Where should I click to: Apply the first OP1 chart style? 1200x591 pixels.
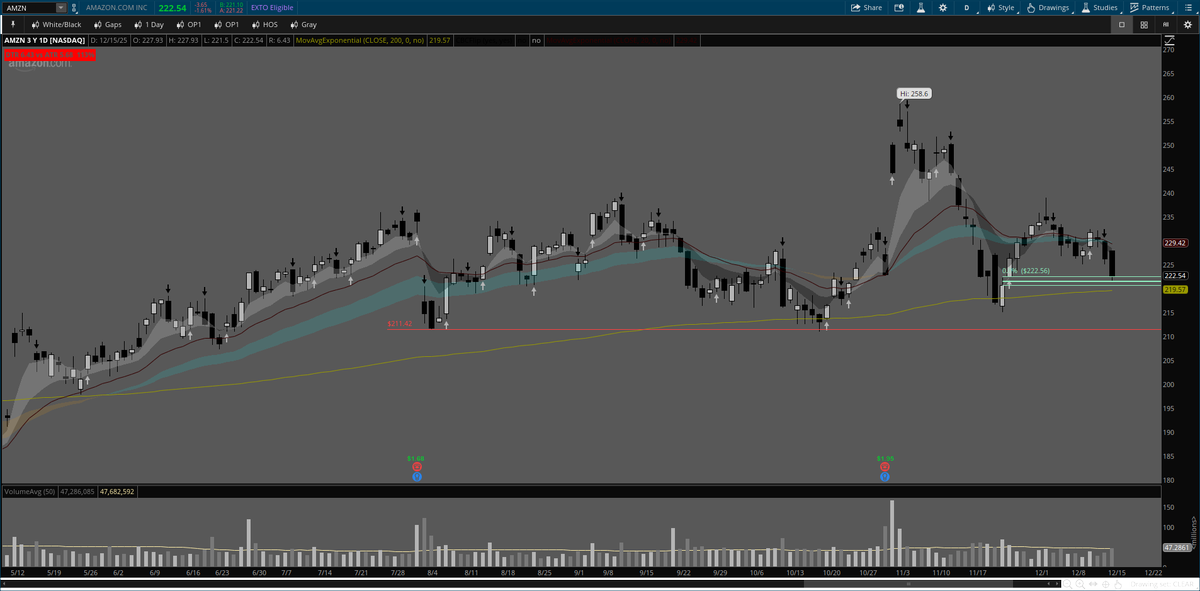(x=189, y=23)
